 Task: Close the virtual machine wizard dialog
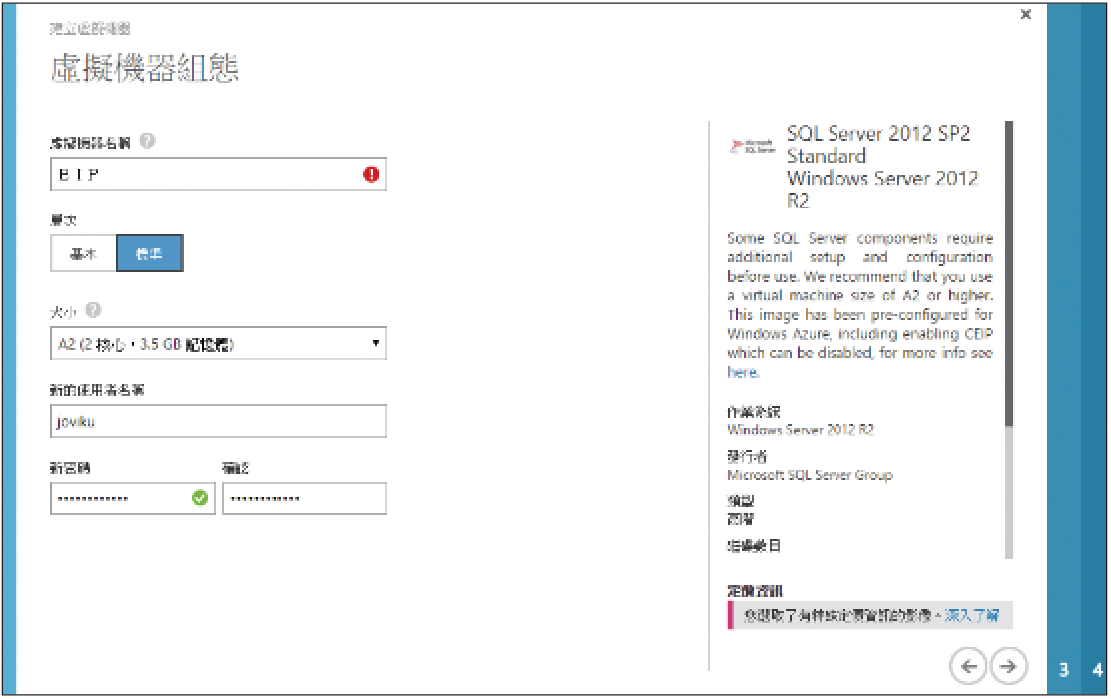[1025, 14]
